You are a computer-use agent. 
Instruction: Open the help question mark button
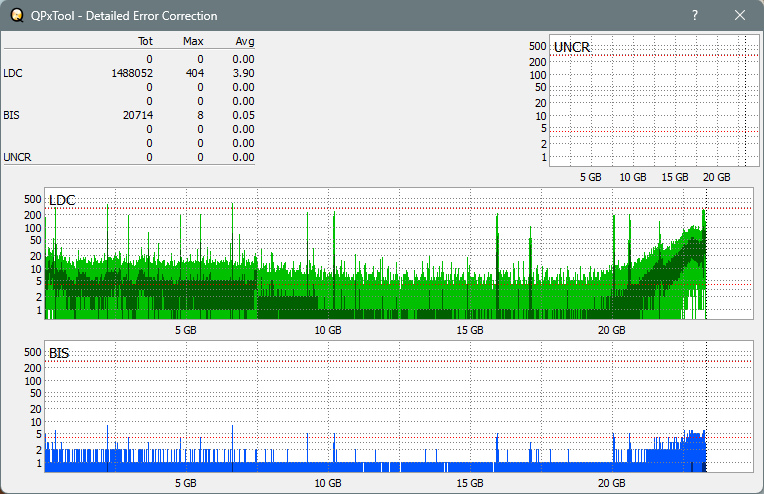tap(695, 15)
